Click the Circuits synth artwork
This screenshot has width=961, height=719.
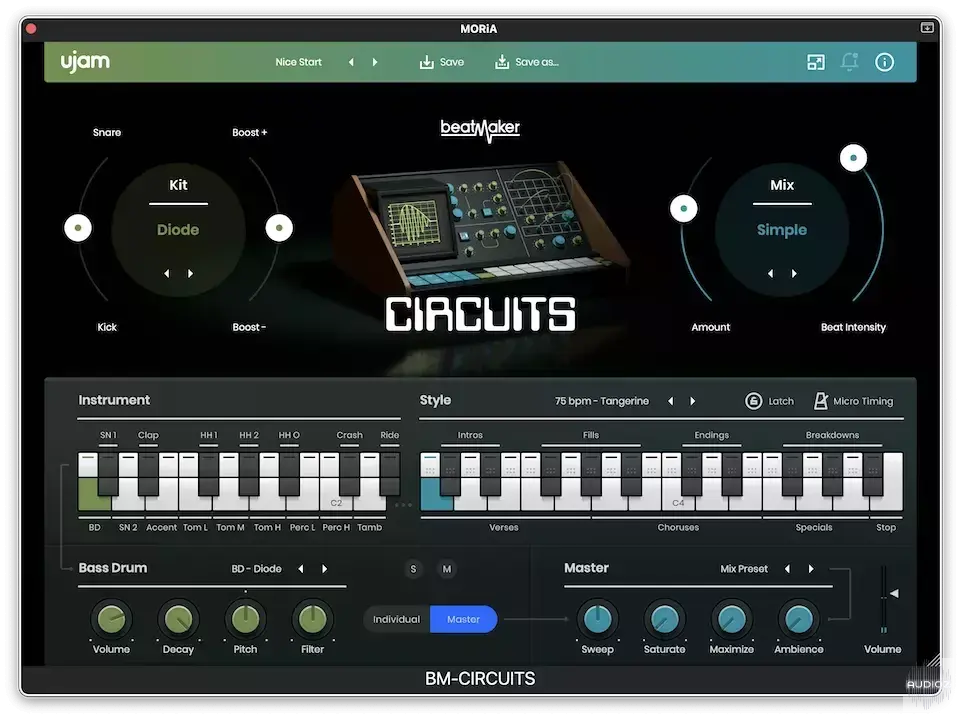pyautogui.click(x=481, y=227)
